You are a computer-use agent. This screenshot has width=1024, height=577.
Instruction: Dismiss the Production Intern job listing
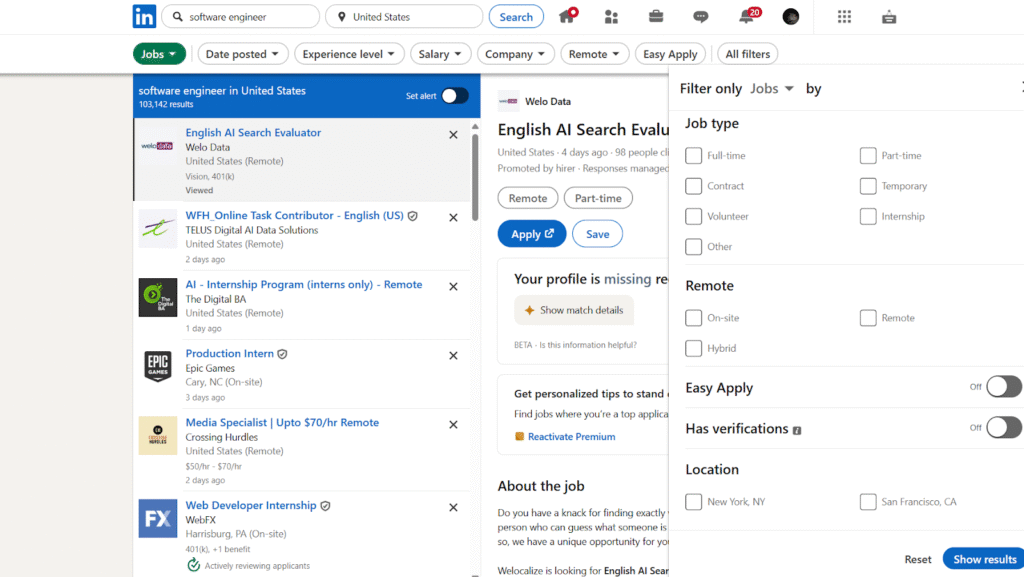(x=453, y=355)
